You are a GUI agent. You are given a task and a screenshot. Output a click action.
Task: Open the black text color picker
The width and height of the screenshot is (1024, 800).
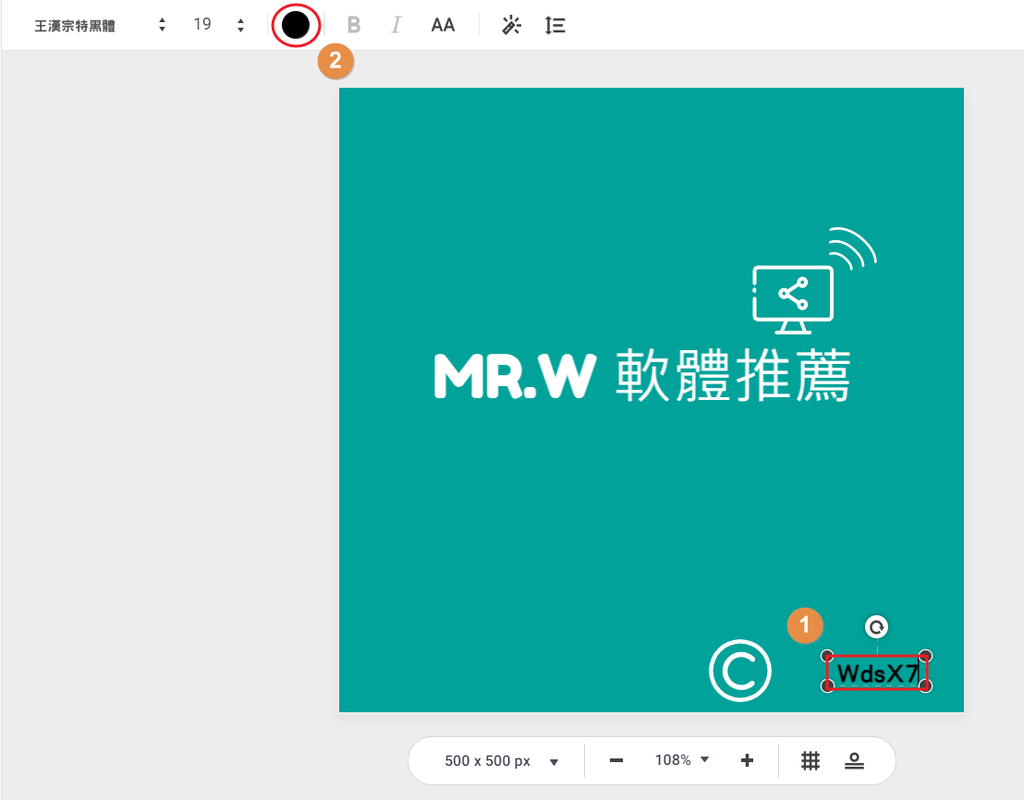(295, 25)
